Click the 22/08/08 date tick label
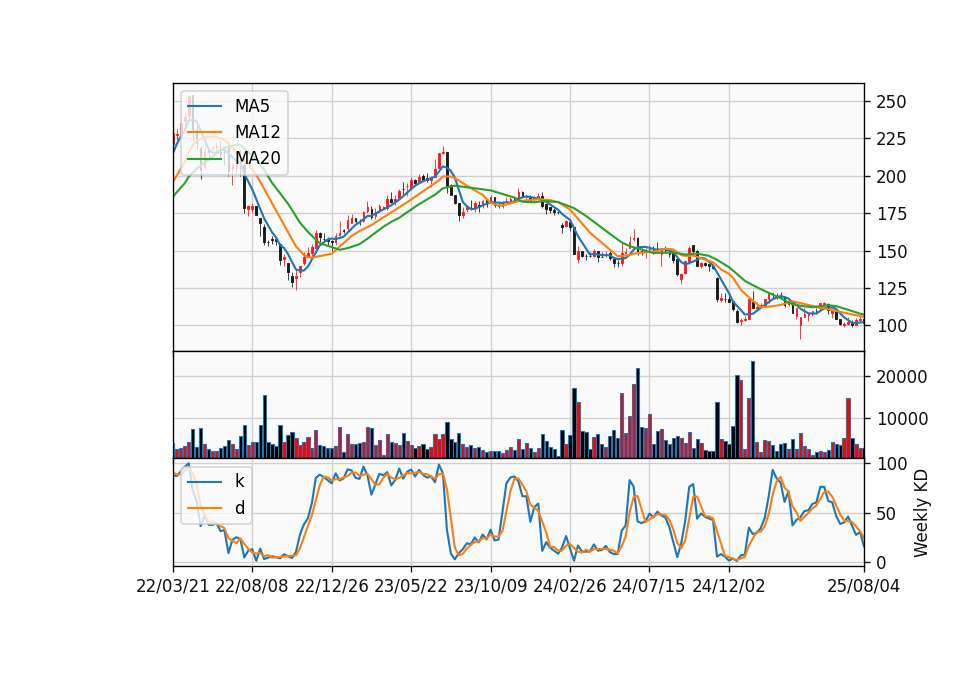This screenshot has width=960, height=690. pos(252,586)
